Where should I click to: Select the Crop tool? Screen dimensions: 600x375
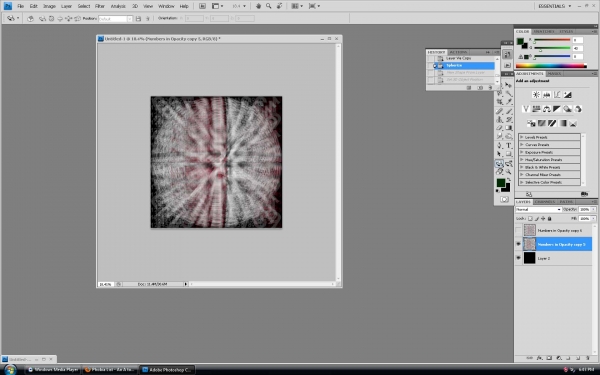click(500, 101)
